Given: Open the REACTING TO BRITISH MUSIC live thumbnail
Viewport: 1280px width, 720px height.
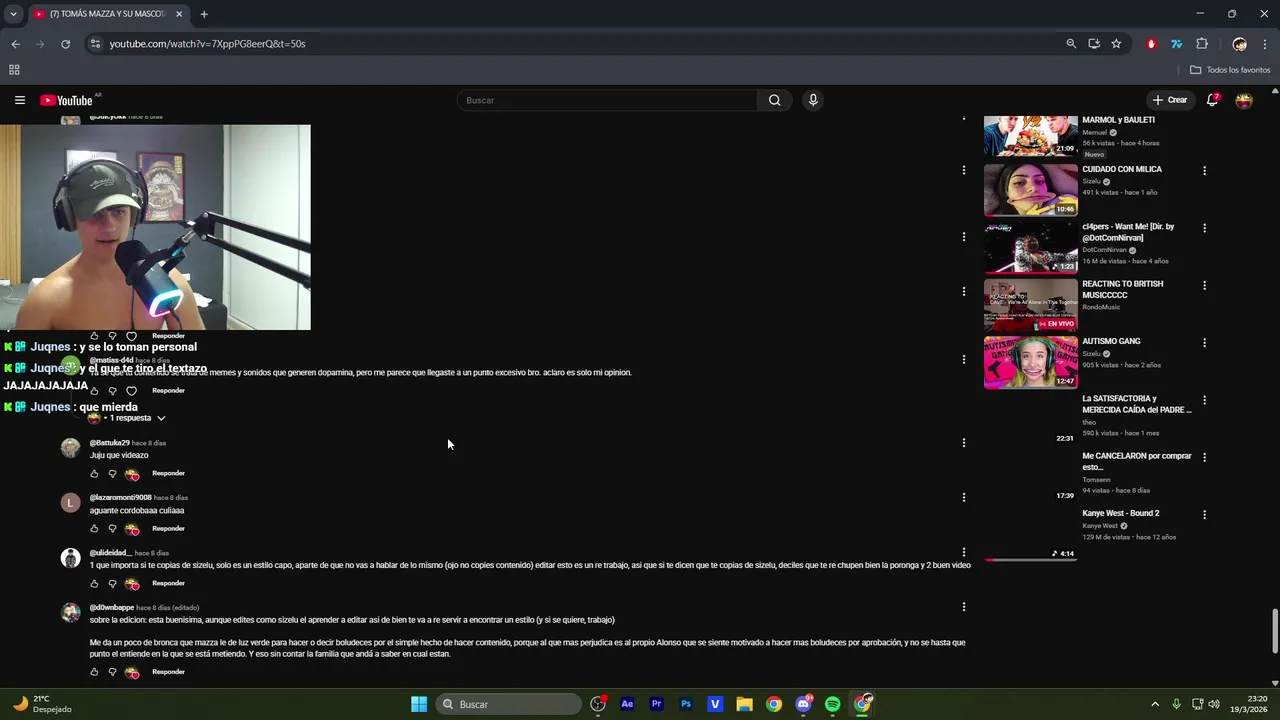Looking at the screenshot, I should tap(1030, 305).
